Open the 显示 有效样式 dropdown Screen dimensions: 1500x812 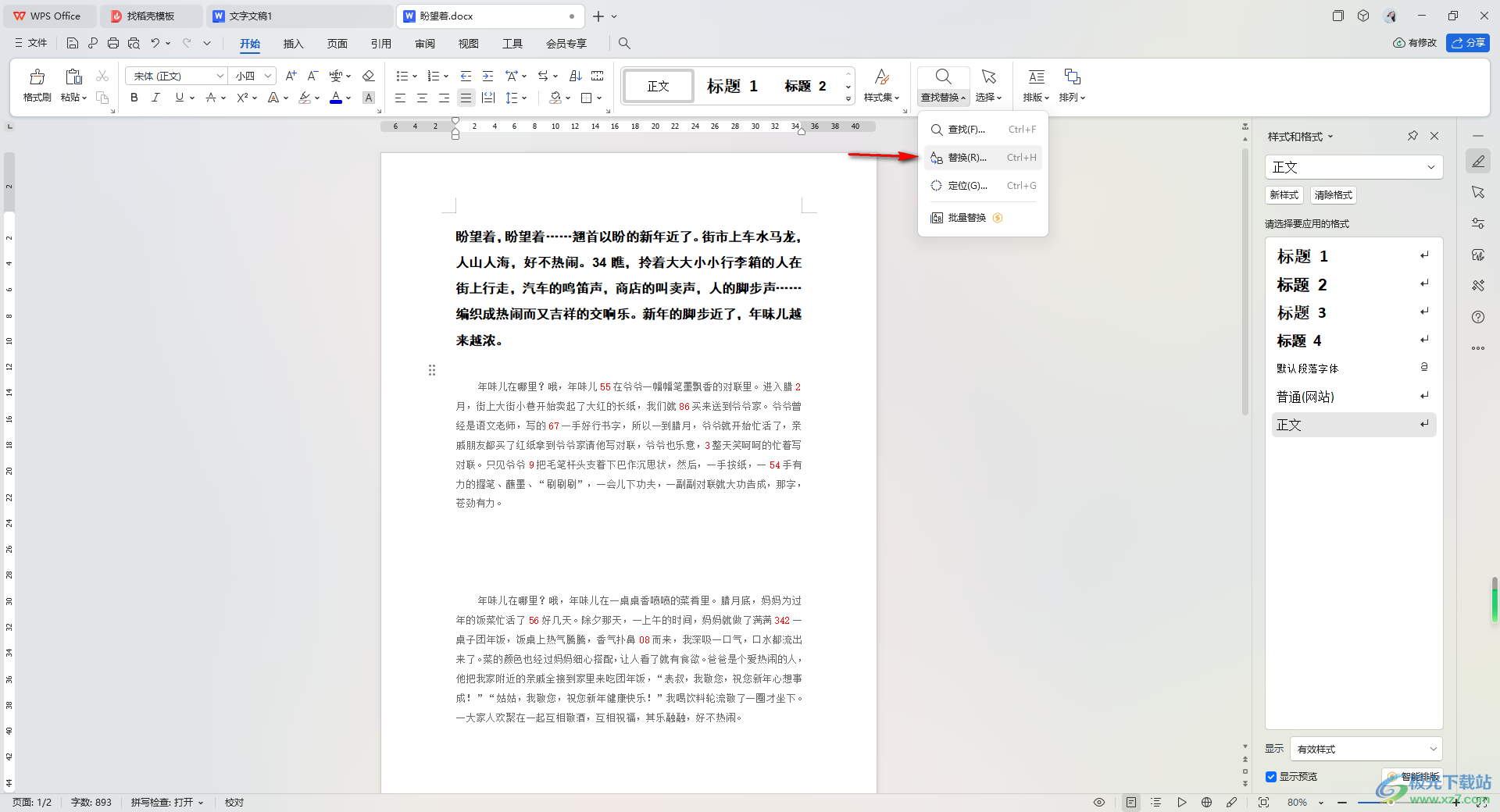click(x=1366, y=749)
